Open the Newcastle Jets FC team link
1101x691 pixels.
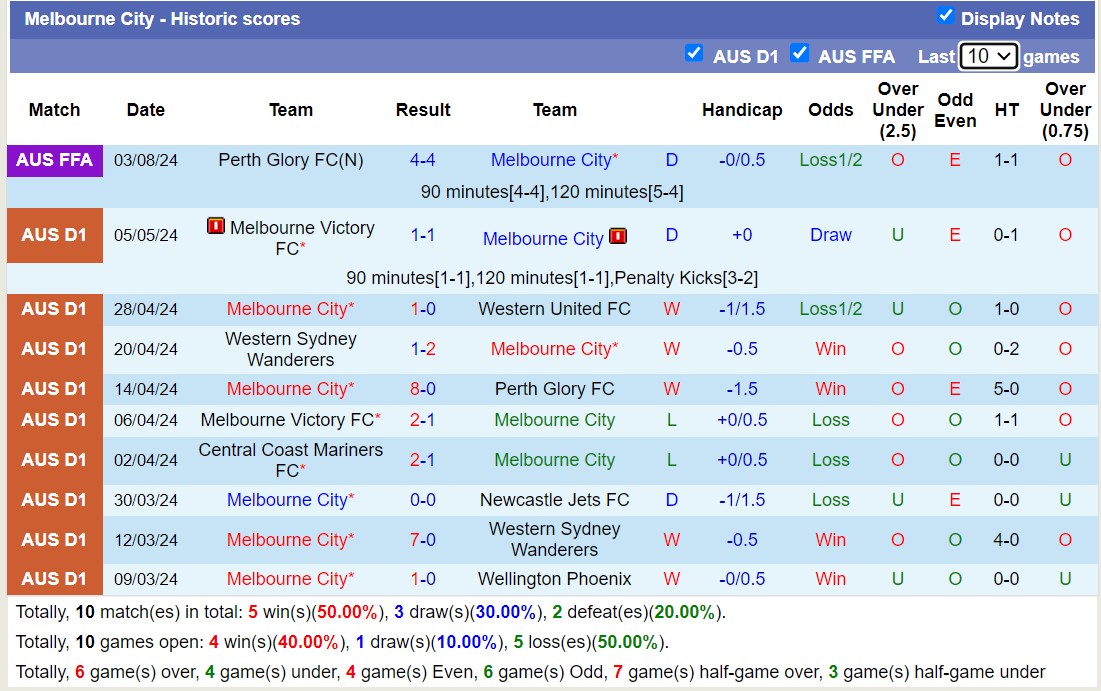[x=554, y=499]
